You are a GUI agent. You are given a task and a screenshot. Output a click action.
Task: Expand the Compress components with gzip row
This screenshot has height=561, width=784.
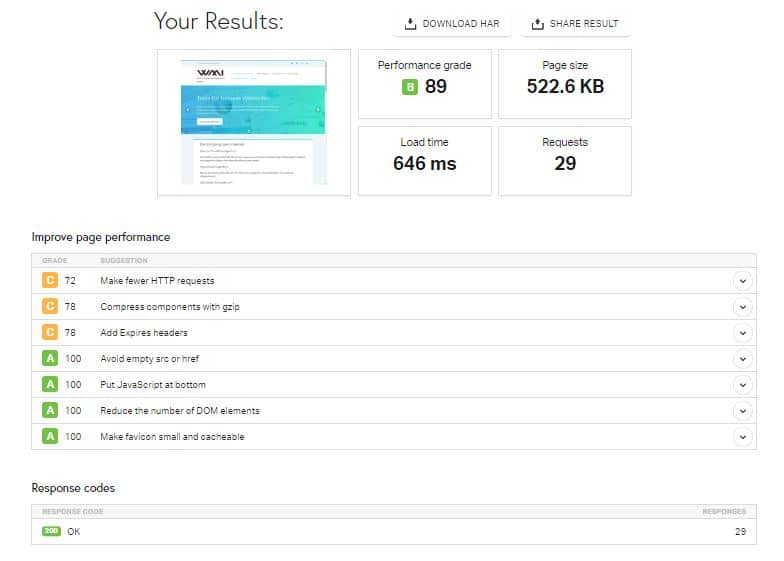coord(742,307)
